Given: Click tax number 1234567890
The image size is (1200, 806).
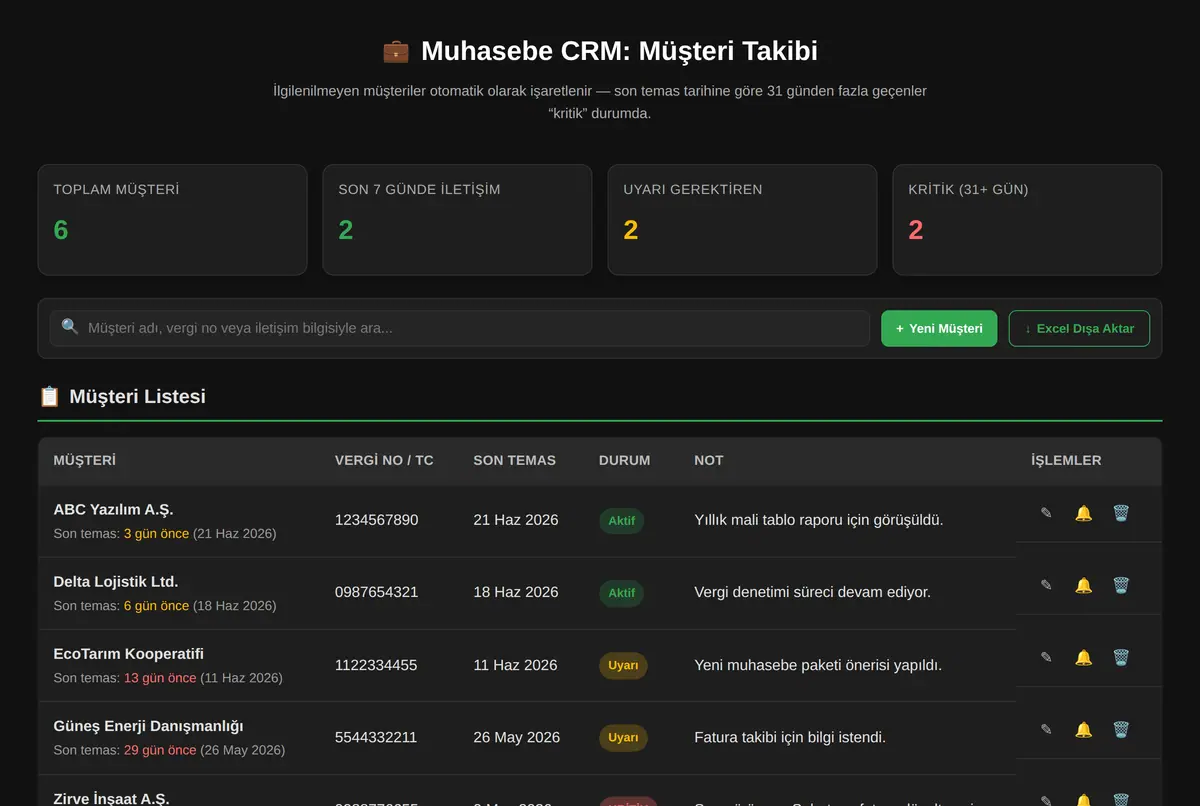Looking at the screenshot, I should [x=377, y=520].
